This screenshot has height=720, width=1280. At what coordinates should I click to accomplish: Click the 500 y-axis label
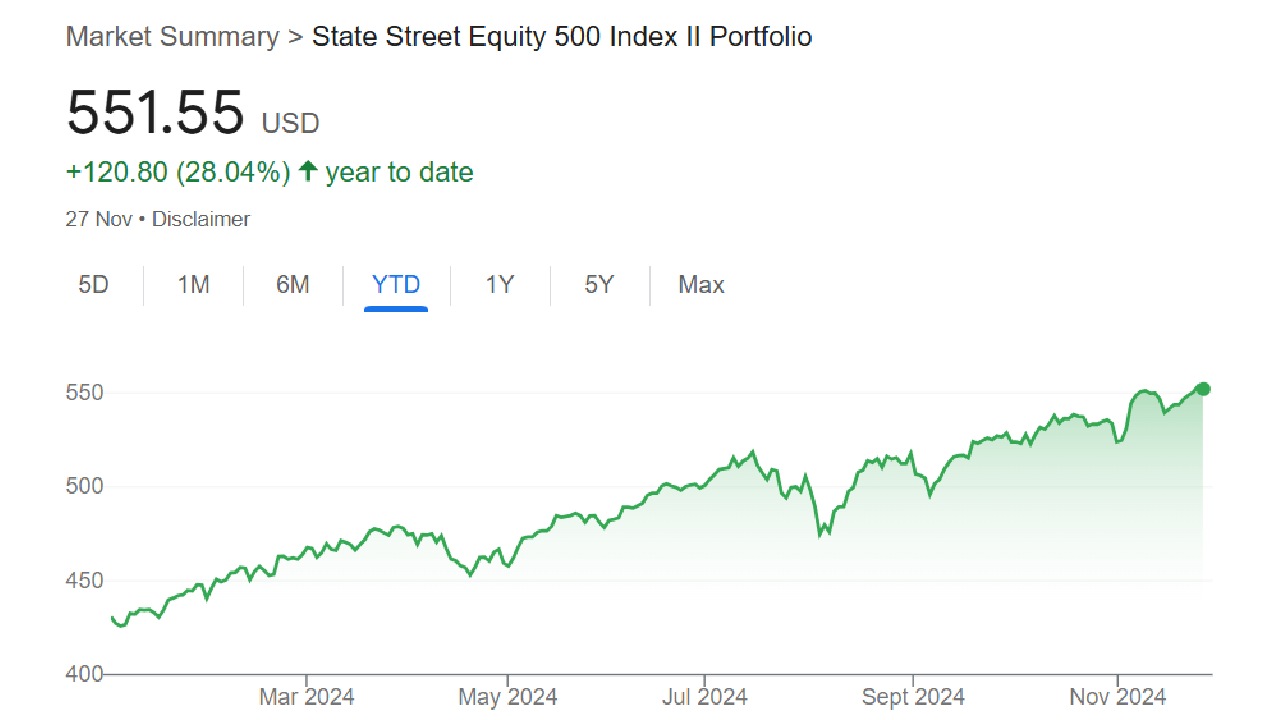click(x=85, y=487)
